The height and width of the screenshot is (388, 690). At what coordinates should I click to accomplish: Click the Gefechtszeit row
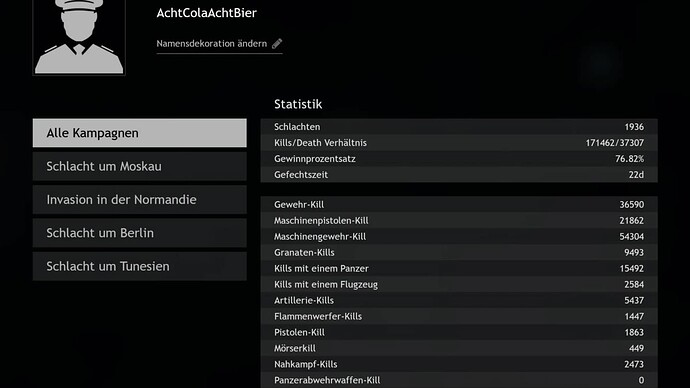pyautogui.click(x=459, y=175)
